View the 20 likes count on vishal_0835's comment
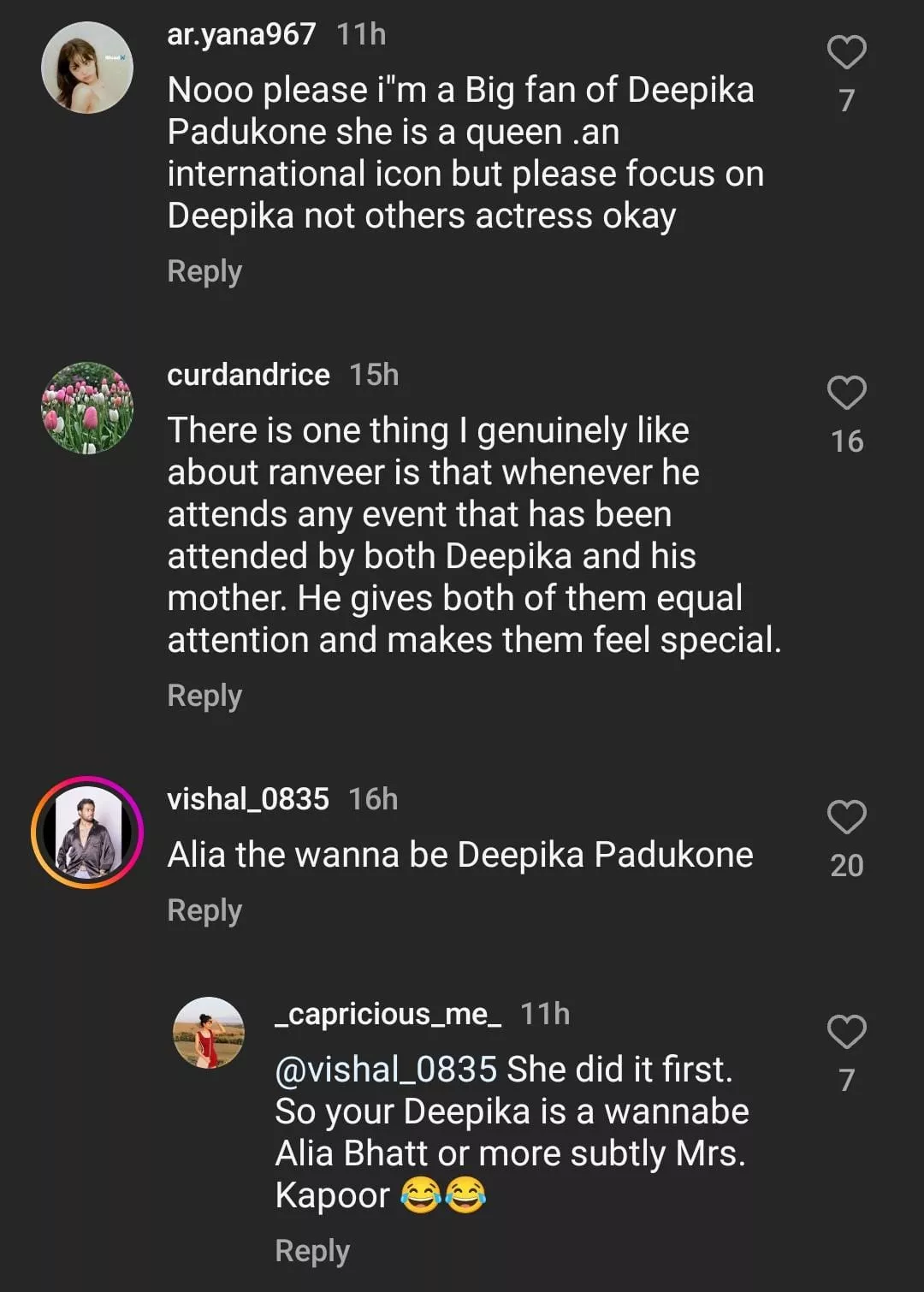Image resolution: width=924 pixels, height=1292 pixels. pos(846,866)
